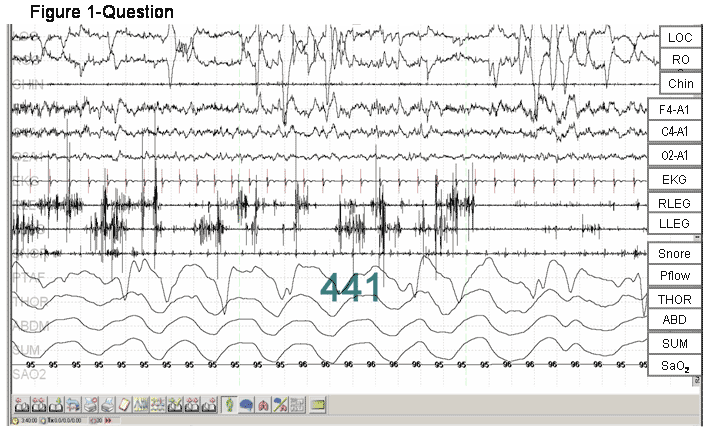
Task: Click the first icon in the bottom toolbar
Action: pos(21,405)
